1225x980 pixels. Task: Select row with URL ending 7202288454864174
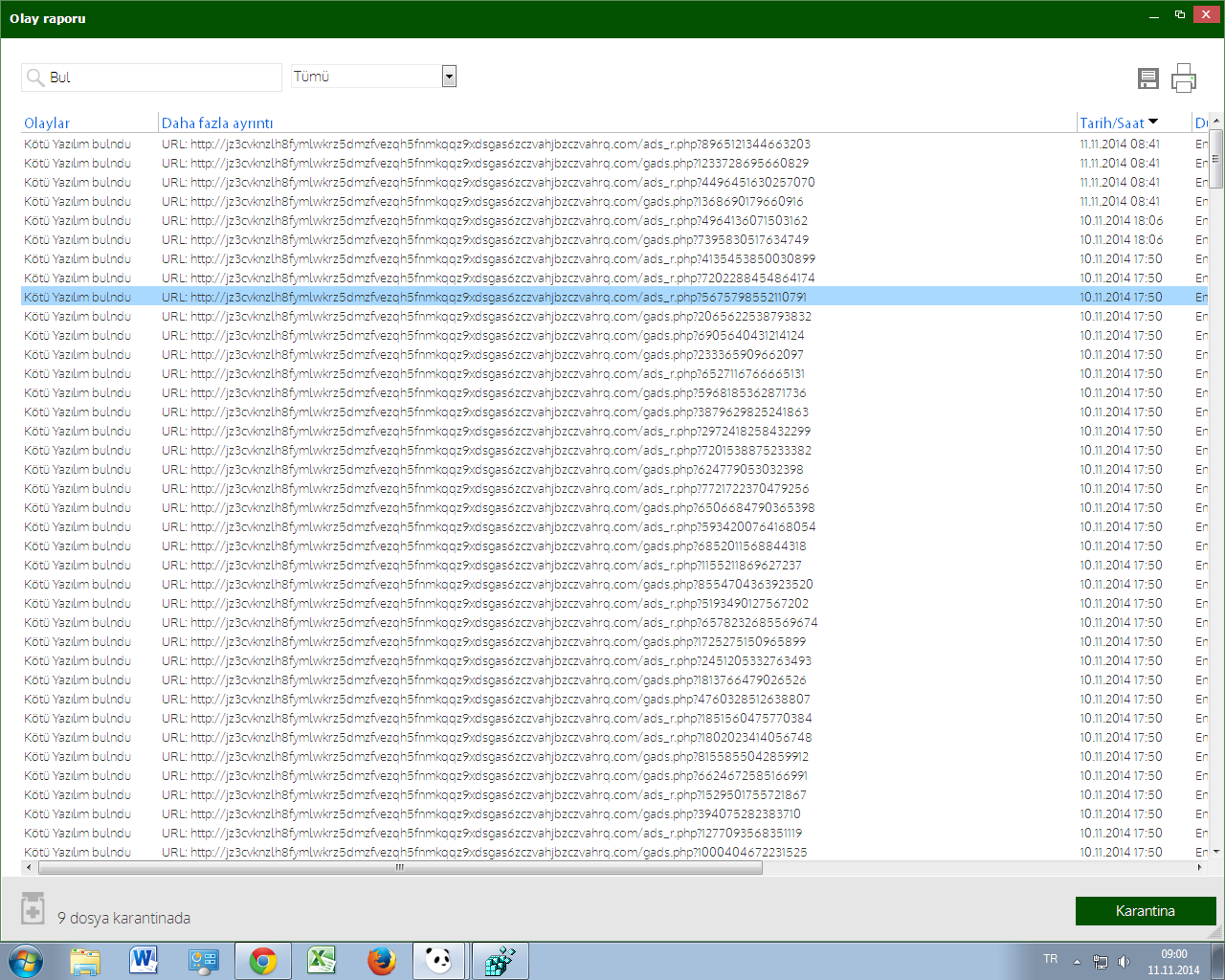tap(613, 278)
